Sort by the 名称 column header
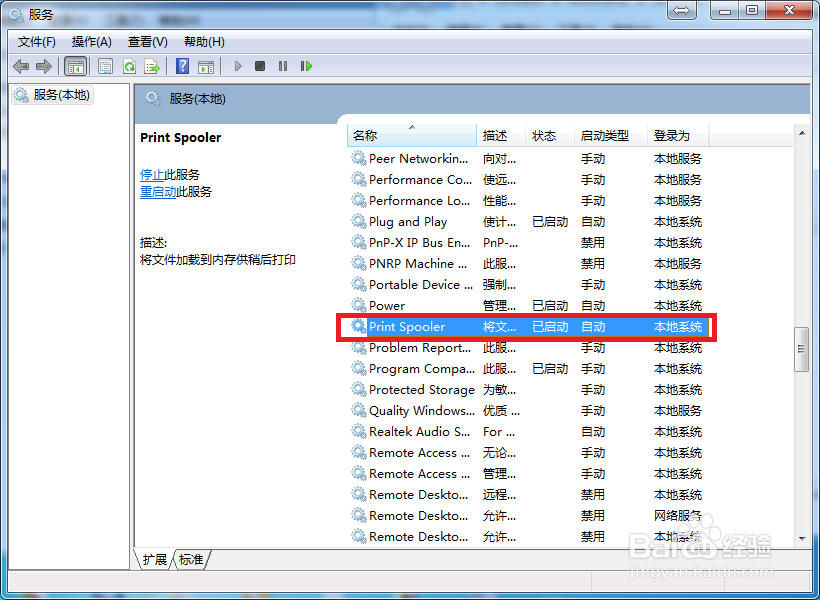 pos(412,135)
